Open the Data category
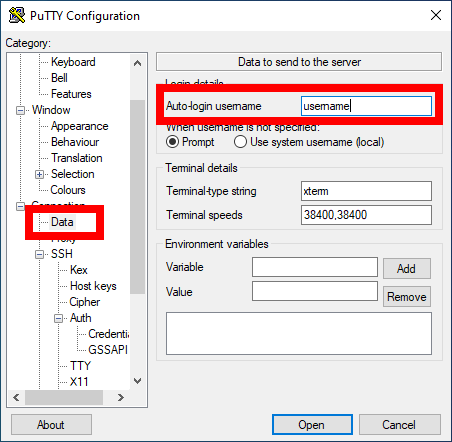452x442 pixels. click(62, 222)
